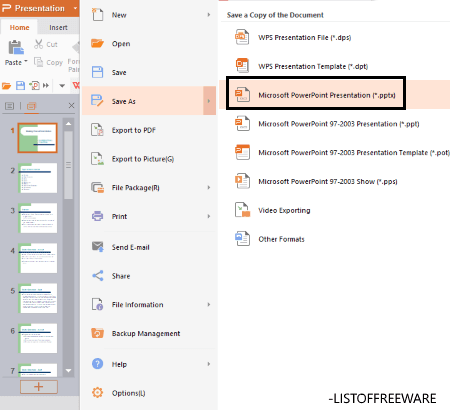Click the Export to PDF icon
Image resolution: width=450 pixels, height=410 pixels.
(97, 130)
